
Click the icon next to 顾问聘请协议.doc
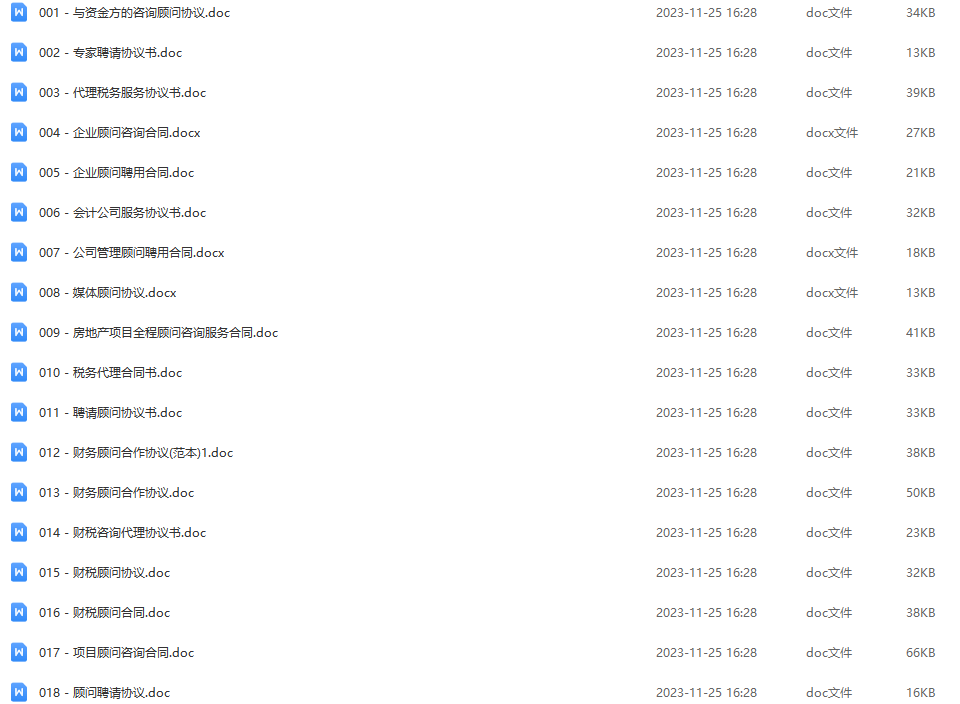(x=19, y=692)
